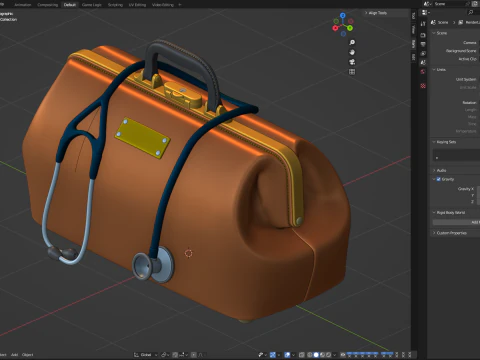Toggle snapping magnet button

175,355
